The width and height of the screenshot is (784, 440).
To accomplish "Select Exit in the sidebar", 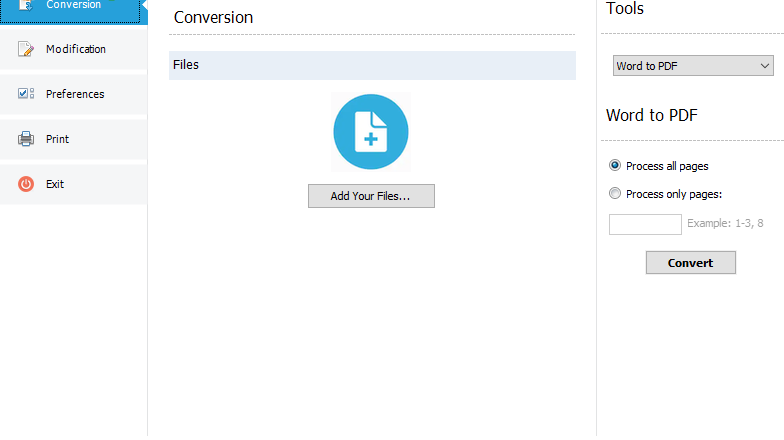I will pyautogui.click(x=74, y=184).
